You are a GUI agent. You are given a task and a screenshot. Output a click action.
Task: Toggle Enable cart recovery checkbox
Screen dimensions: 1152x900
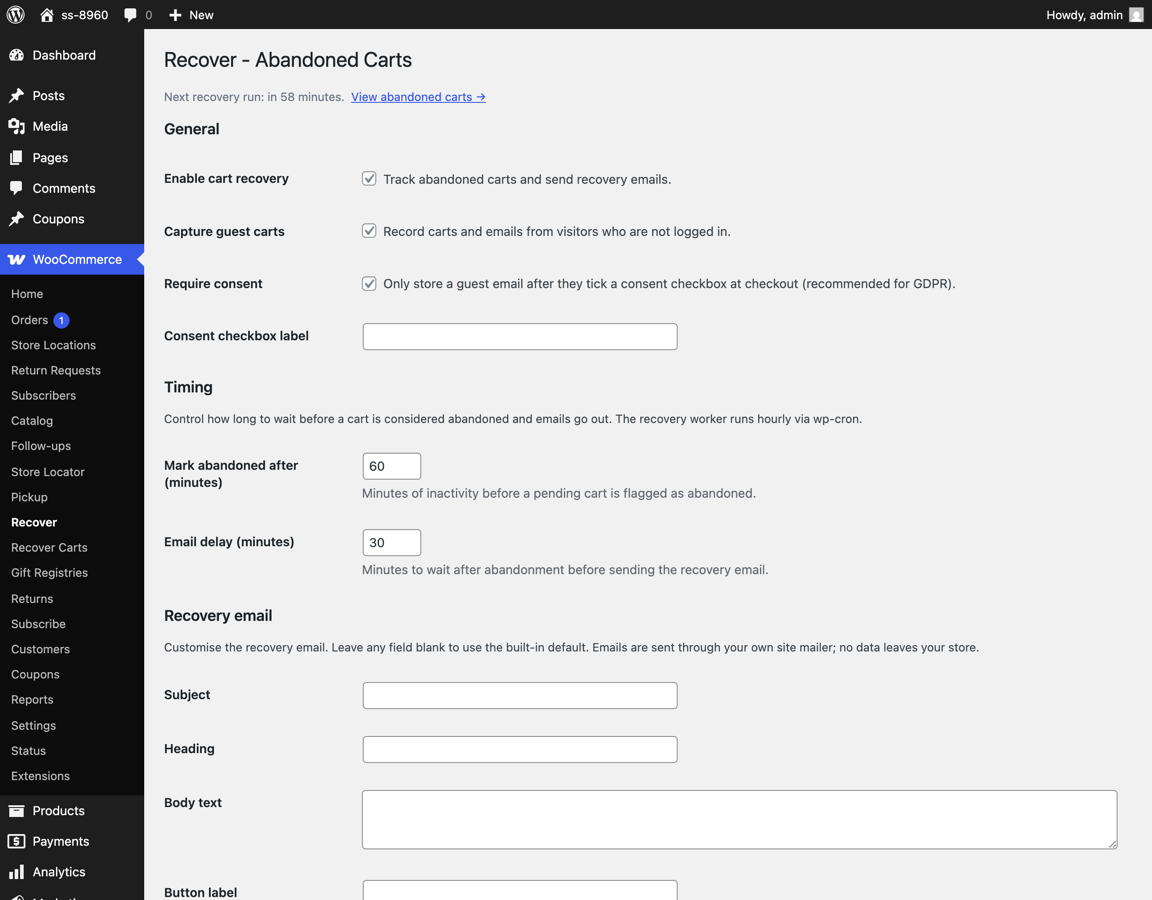(369, 179)
